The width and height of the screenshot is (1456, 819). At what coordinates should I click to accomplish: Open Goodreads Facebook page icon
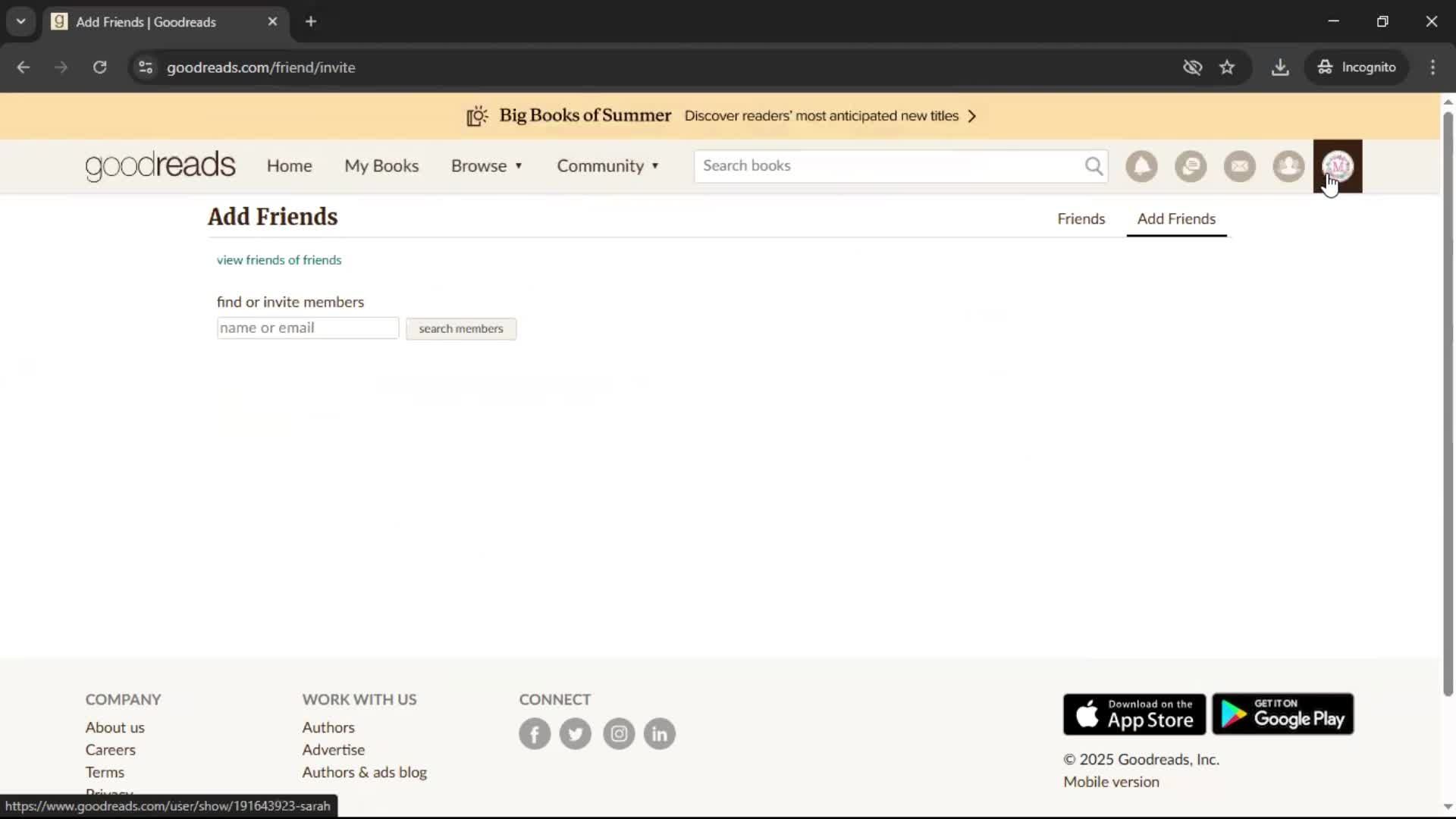coord(535,734)
